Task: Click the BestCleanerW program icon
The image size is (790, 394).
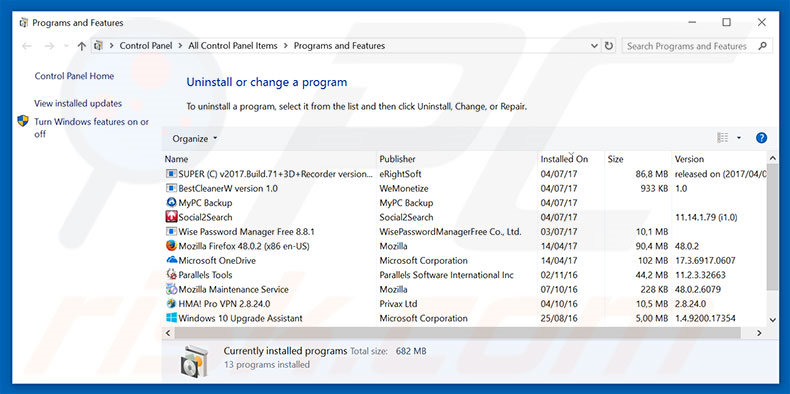Action: pyautogui.click(x=171, y=188)
